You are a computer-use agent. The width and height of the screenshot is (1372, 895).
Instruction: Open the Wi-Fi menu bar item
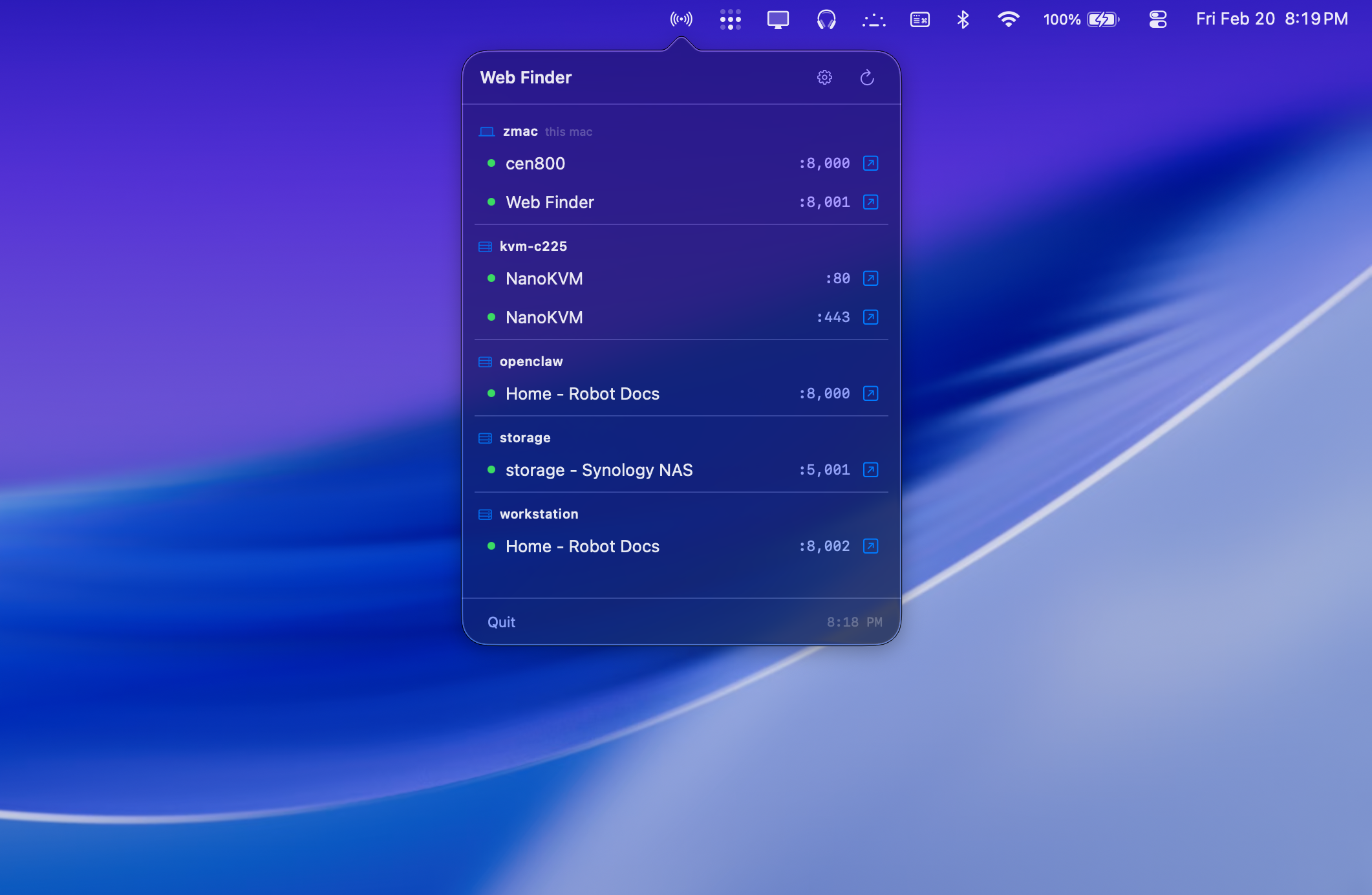[x=1008, y=19]
